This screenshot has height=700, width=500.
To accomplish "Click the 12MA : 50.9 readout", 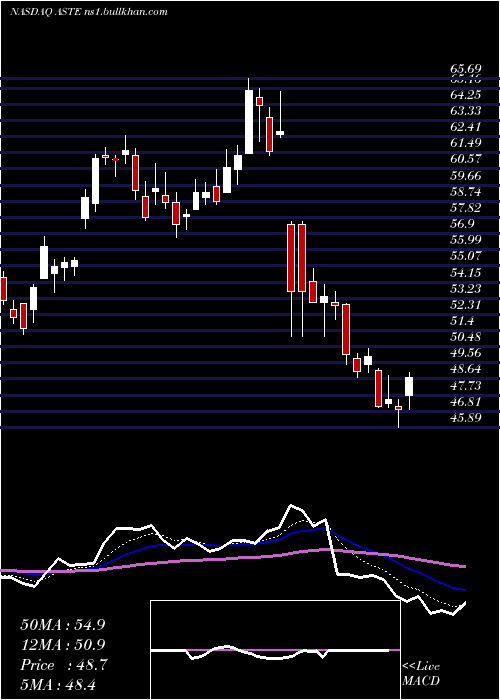I will pyautogui.click(x=63, y=645).
